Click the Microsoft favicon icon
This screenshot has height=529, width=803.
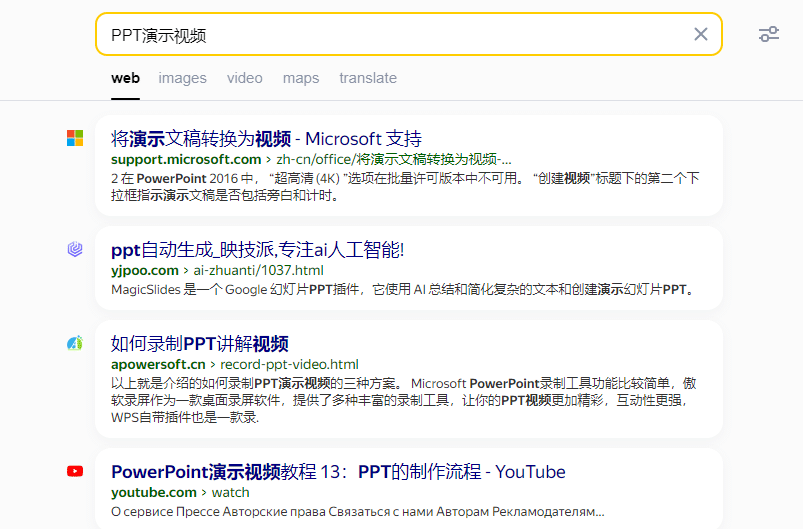[75, 138]
